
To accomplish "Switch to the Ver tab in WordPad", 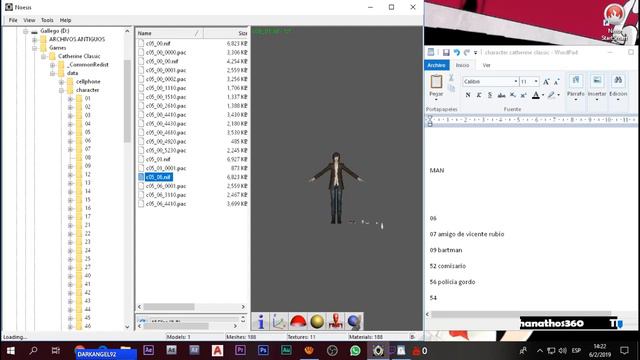I will tap(486, 65).
